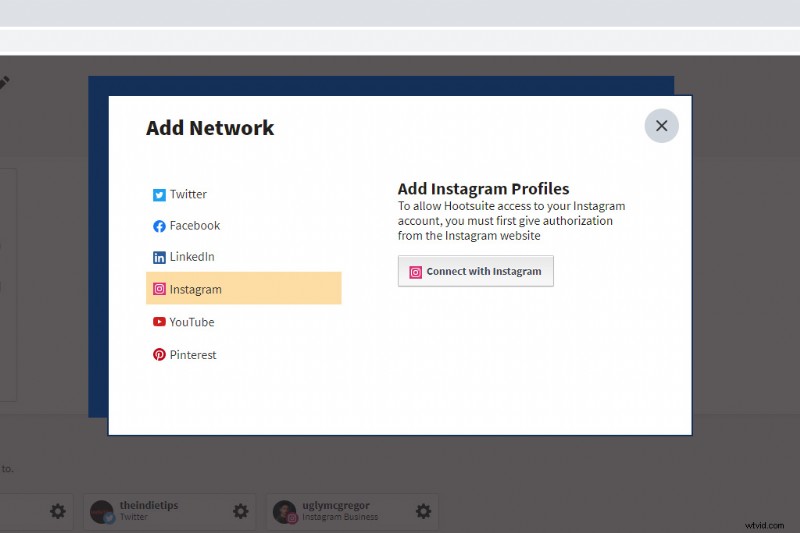Click the Pinterest logo icon
Viewport: 800px width, 533px height.
(159, 354)
